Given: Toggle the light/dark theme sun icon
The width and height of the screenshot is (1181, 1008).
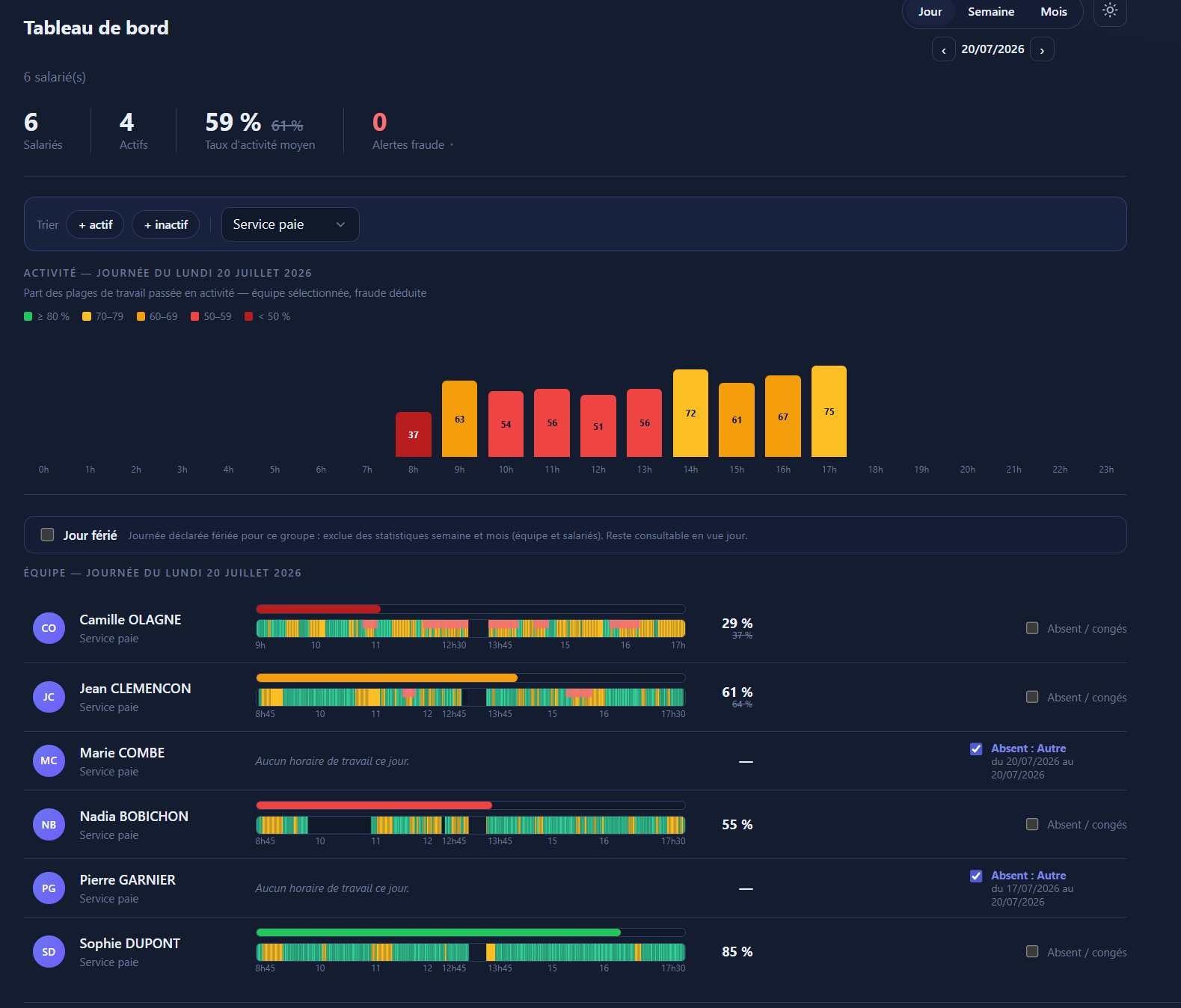Looking at the screenshot, I should 1110,10.
